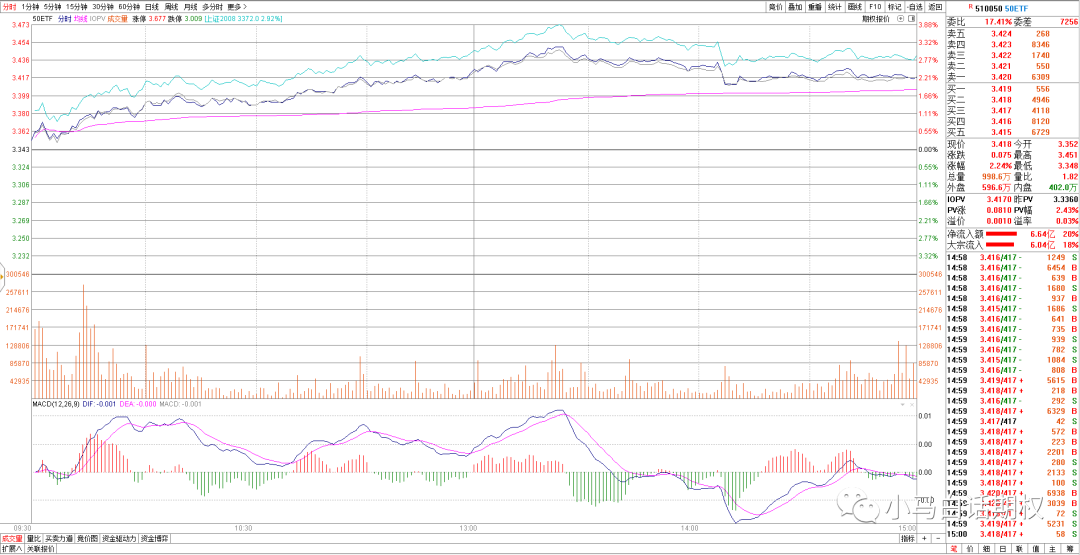Switch to 月线 monthly chart

coord(190,7)
